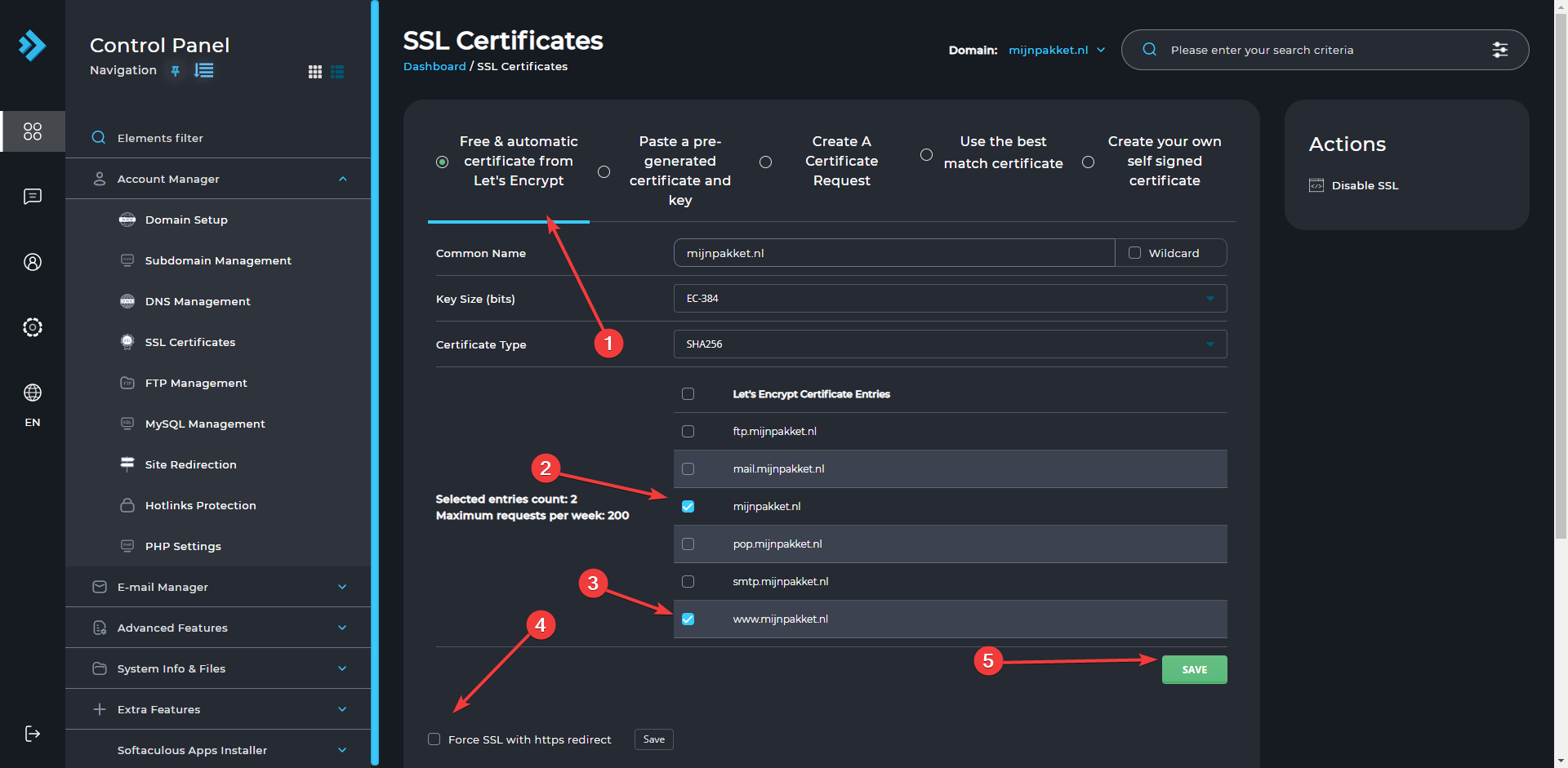1568x768 pixels.
Task: Expand the E-mail Manager section
Action: [x=218, y=587]
